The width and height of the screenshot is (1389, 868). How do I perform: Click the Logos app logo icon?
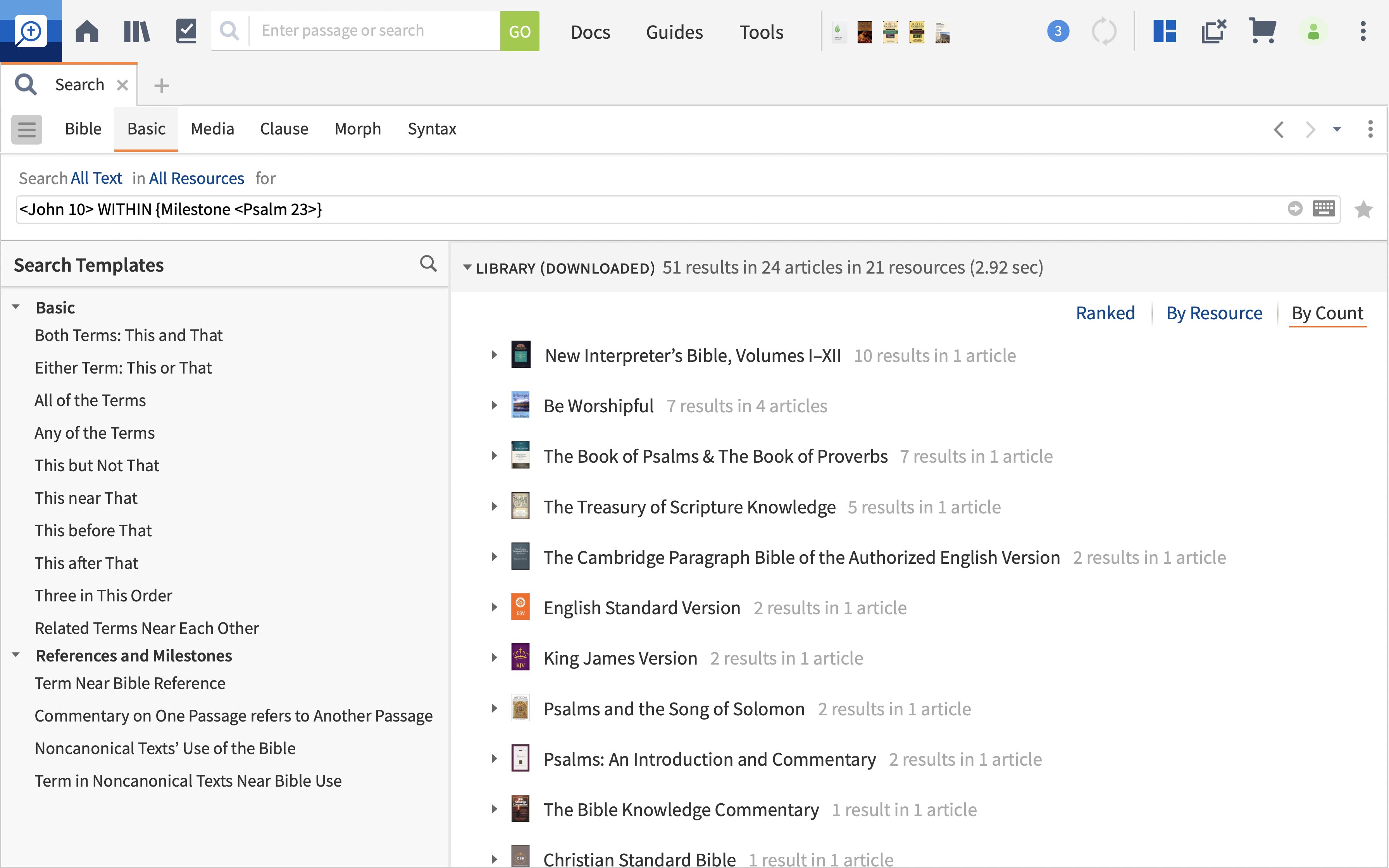(30, 31)
